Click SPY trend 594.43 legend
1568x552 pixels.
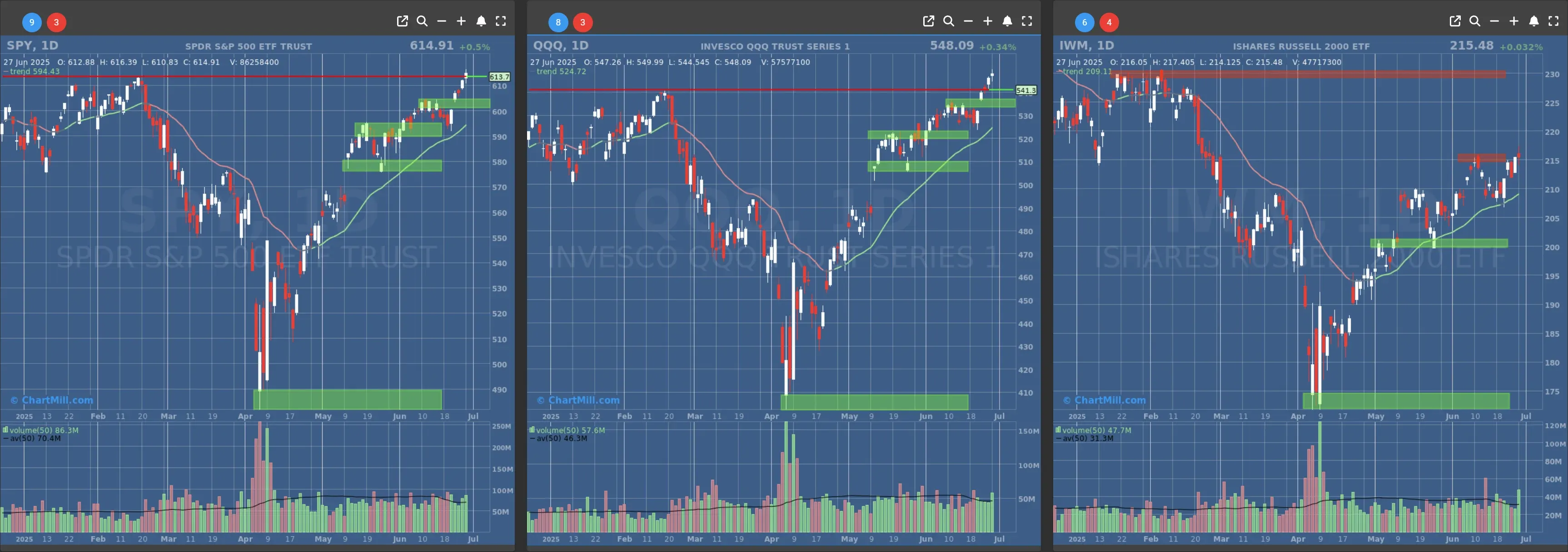(32, 71)
